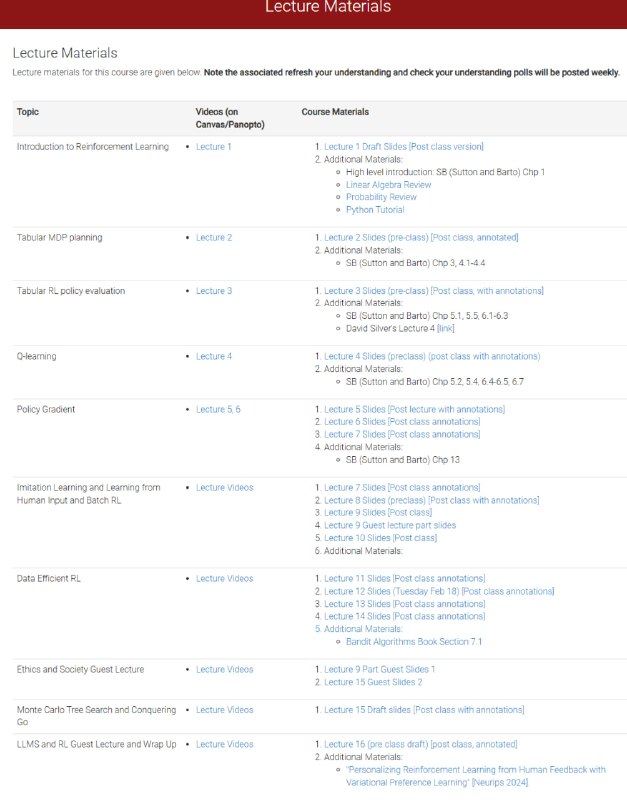The image size is (627, 800).
Task: Open Lecture 2 Slides (pre-class)
Action: pyautogui.click(x=375, y=238)
